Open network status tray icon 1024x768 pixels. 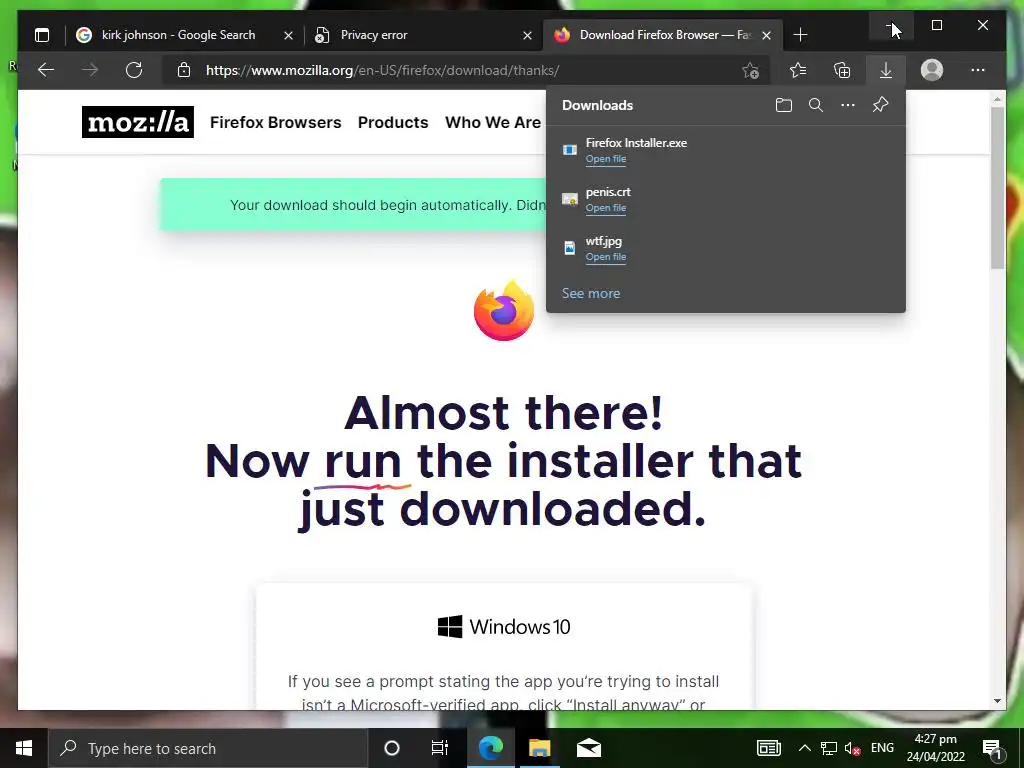(x=829, y=748)
